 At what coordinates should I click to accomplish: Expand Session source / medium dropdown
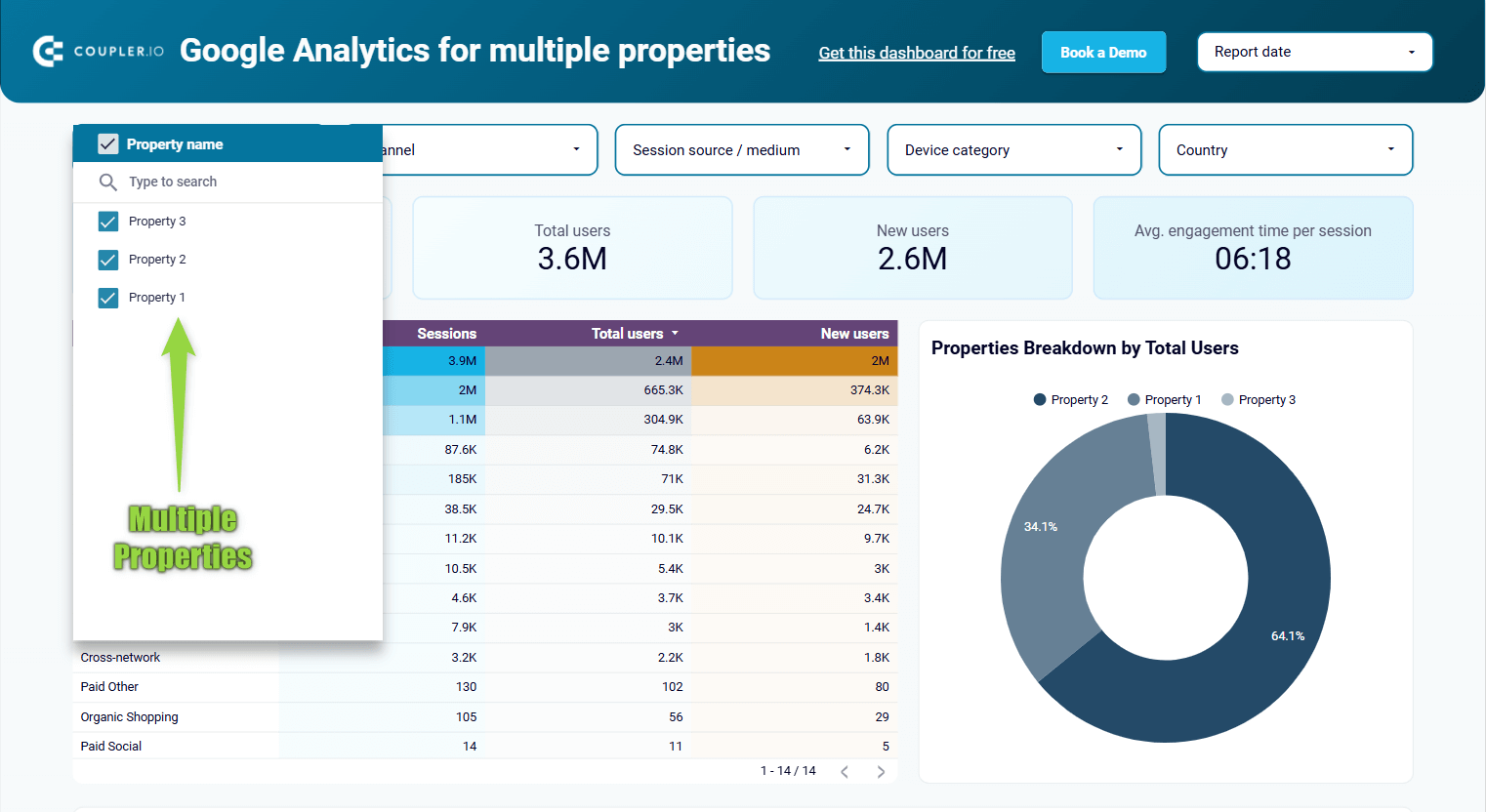742,150
